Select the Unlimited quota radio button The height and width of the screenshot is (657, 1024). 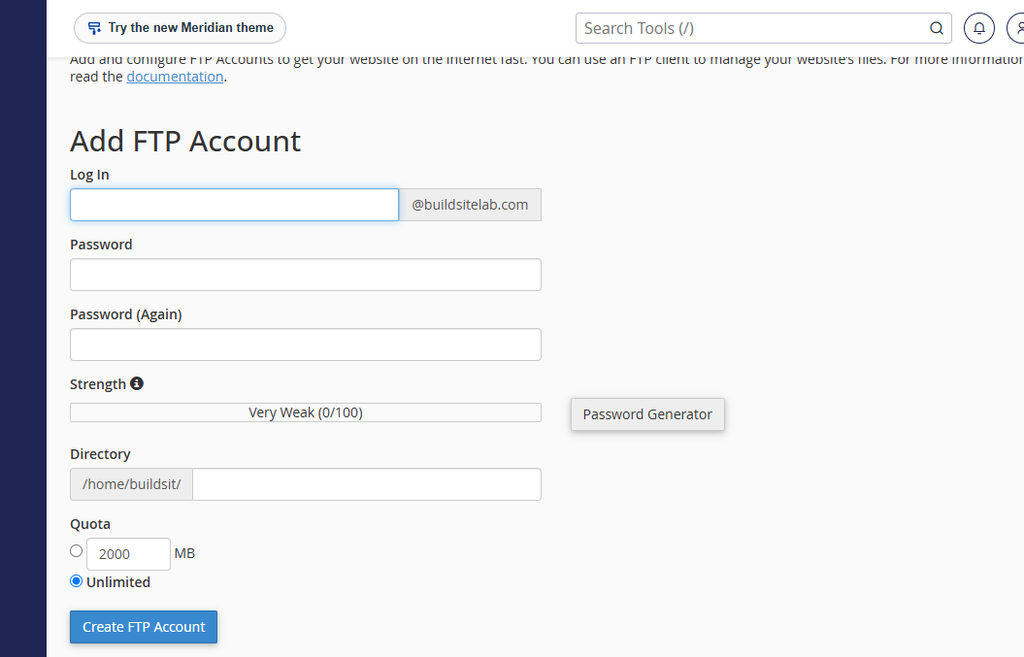[x=76, y=581]
